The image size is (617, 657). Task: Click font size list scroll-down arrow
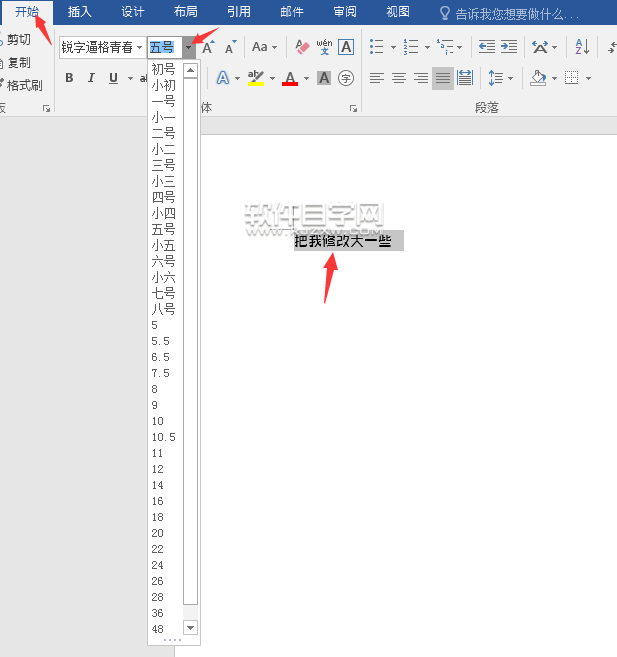pyautogui.click(x=191, y=627)
